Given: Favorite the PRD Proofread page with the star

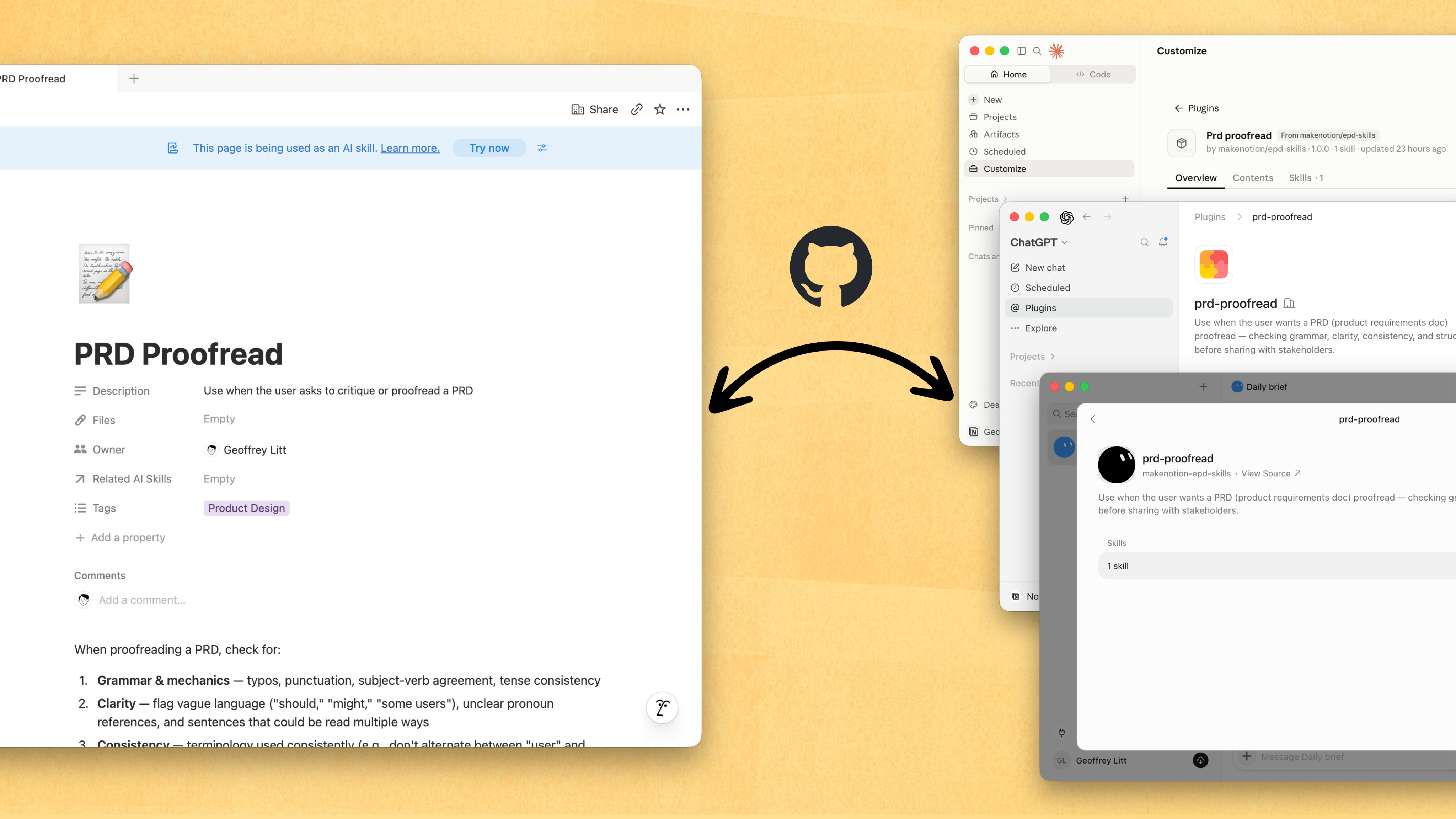Looking at the screenshot, I should coord(660,109).
